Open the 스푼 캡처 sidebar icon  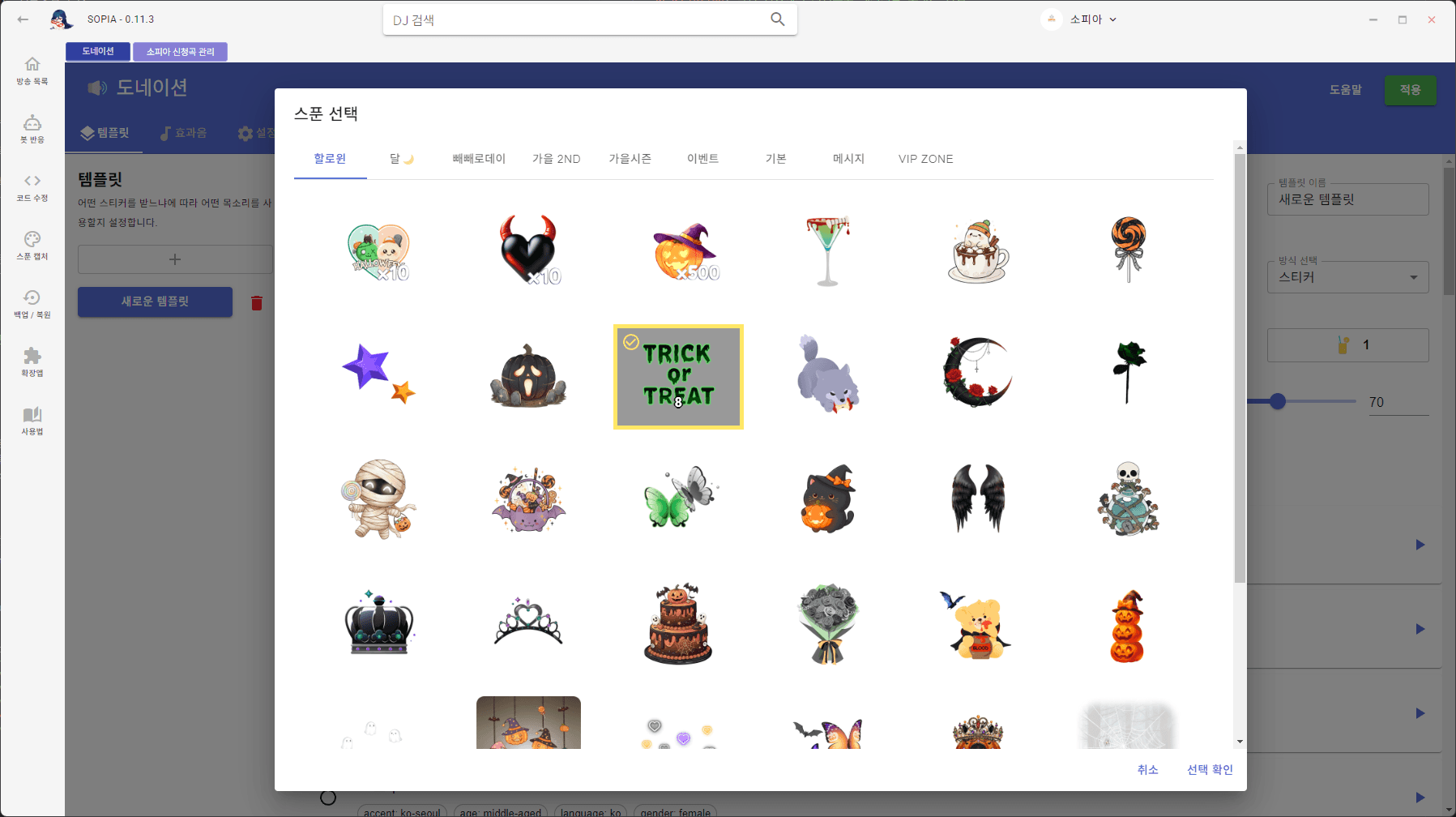(x=32, y=240)
